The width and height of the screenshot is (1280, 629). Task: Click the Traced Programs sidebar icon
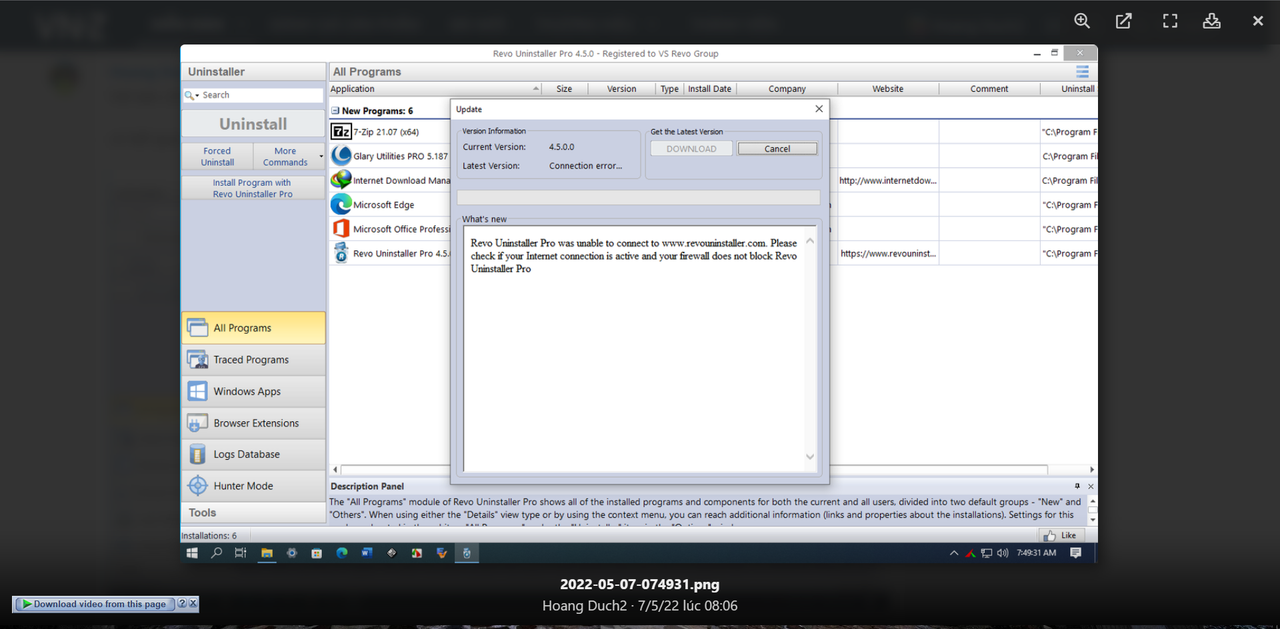click(197, 360)
